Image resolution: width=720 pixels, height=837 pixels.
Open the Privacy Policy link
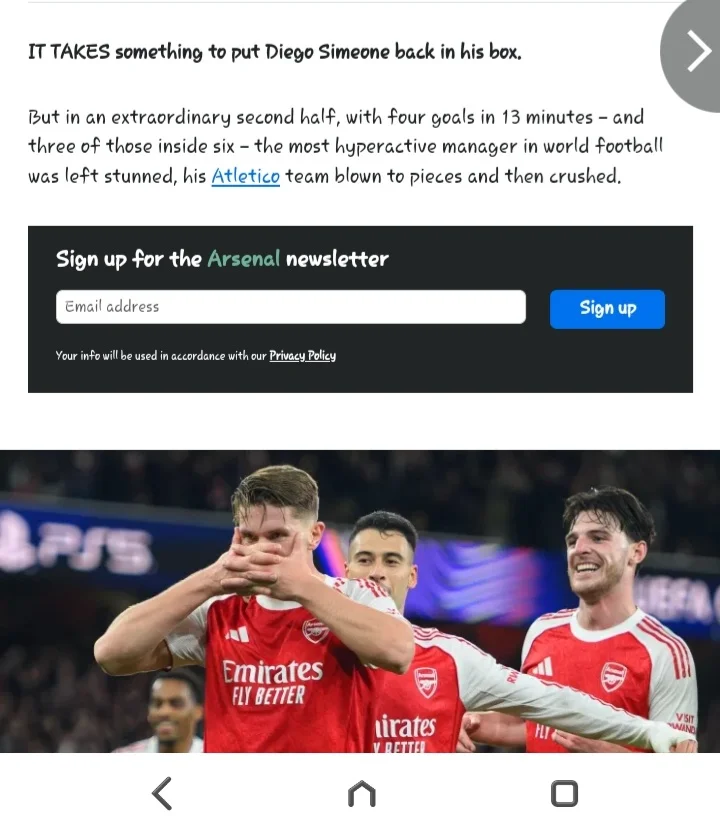click(x=303, y=356)
